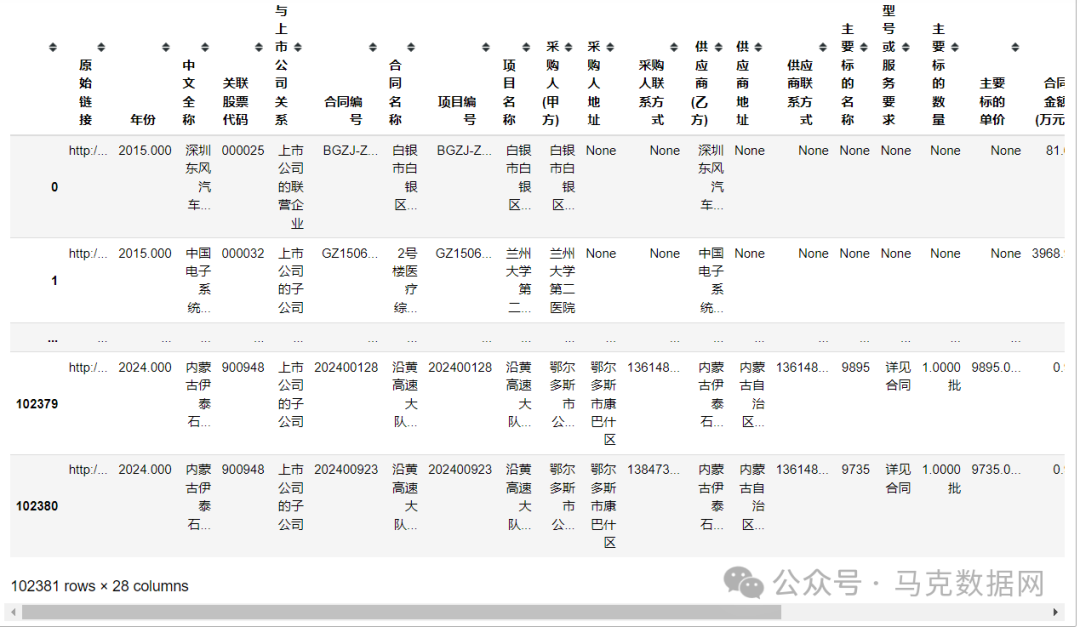Sort the table by index column arrows
1080x627 pixels.
pyautogui.click(x=53, y=48)
